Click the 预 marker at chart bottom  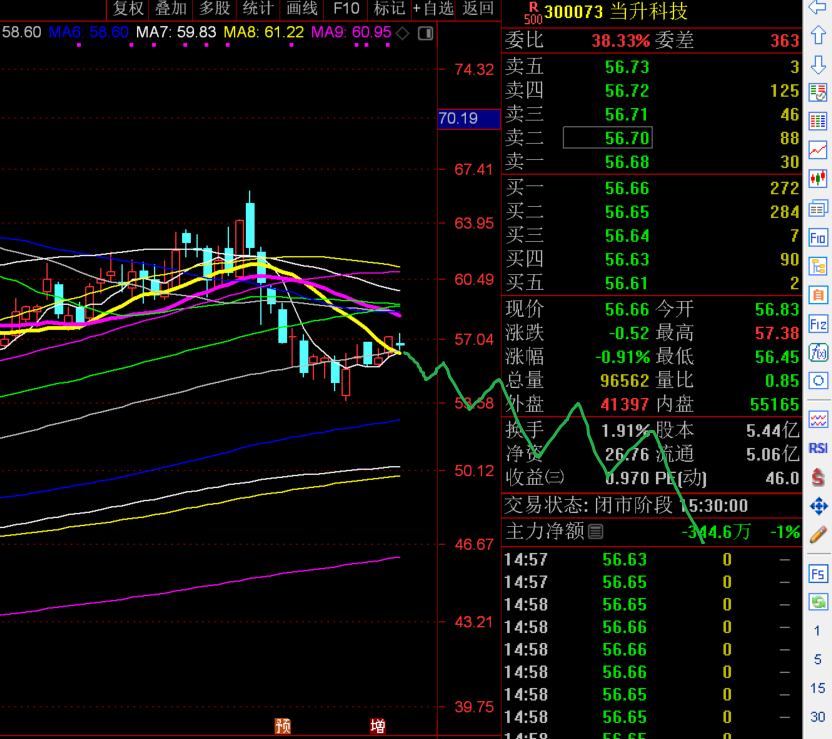[x=282, y=725]
